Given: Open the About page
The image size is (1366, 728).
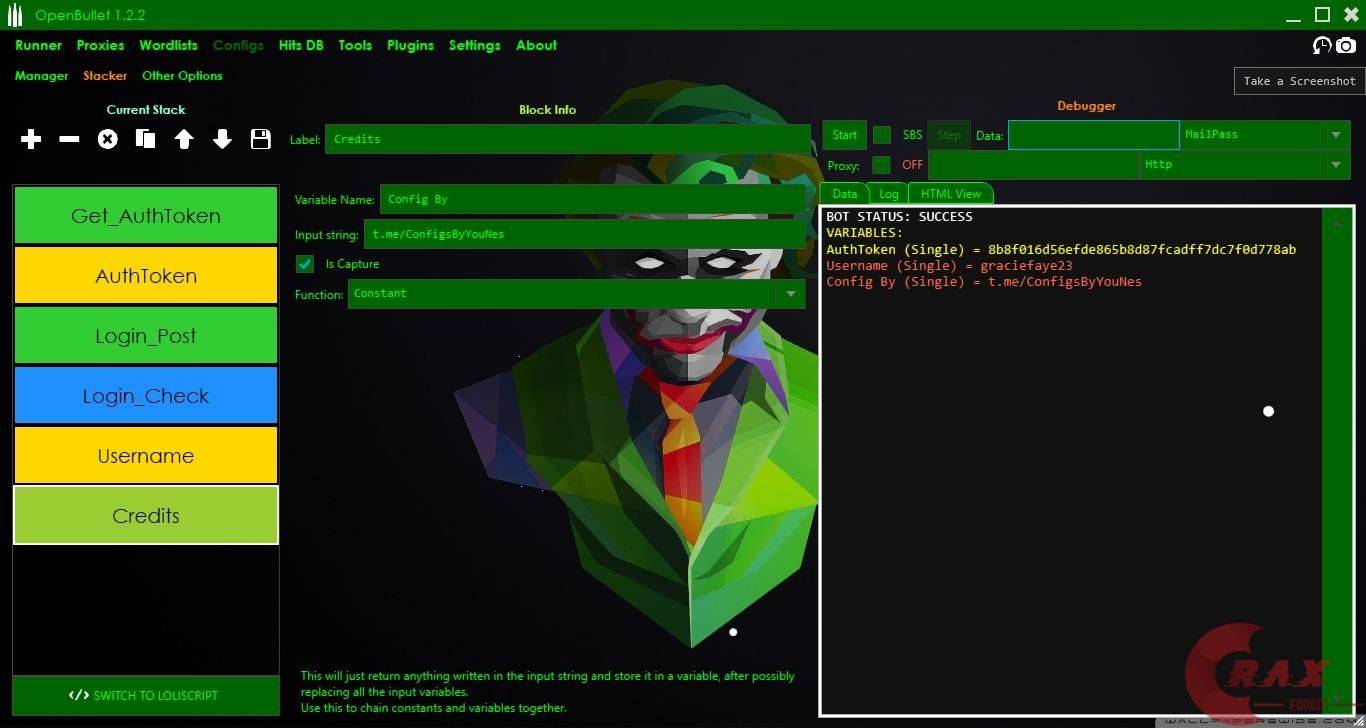Looking at the screenshot, I should [x=536, y=45].
